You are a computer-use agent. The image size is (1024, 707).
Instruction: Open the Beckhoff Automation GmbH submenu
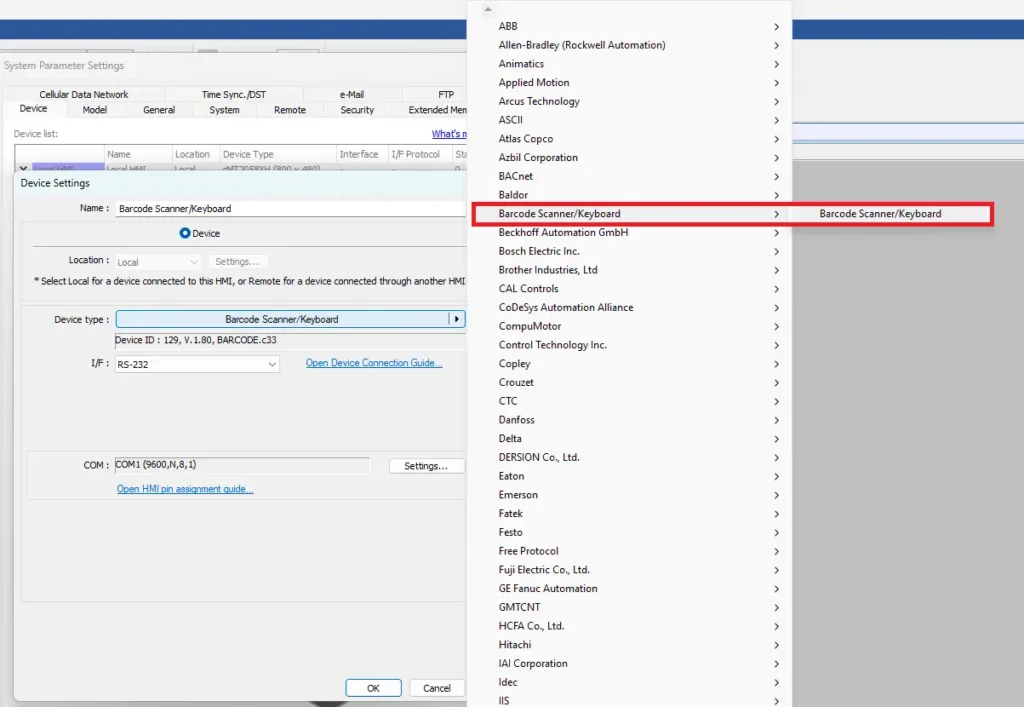coord(563,232)
